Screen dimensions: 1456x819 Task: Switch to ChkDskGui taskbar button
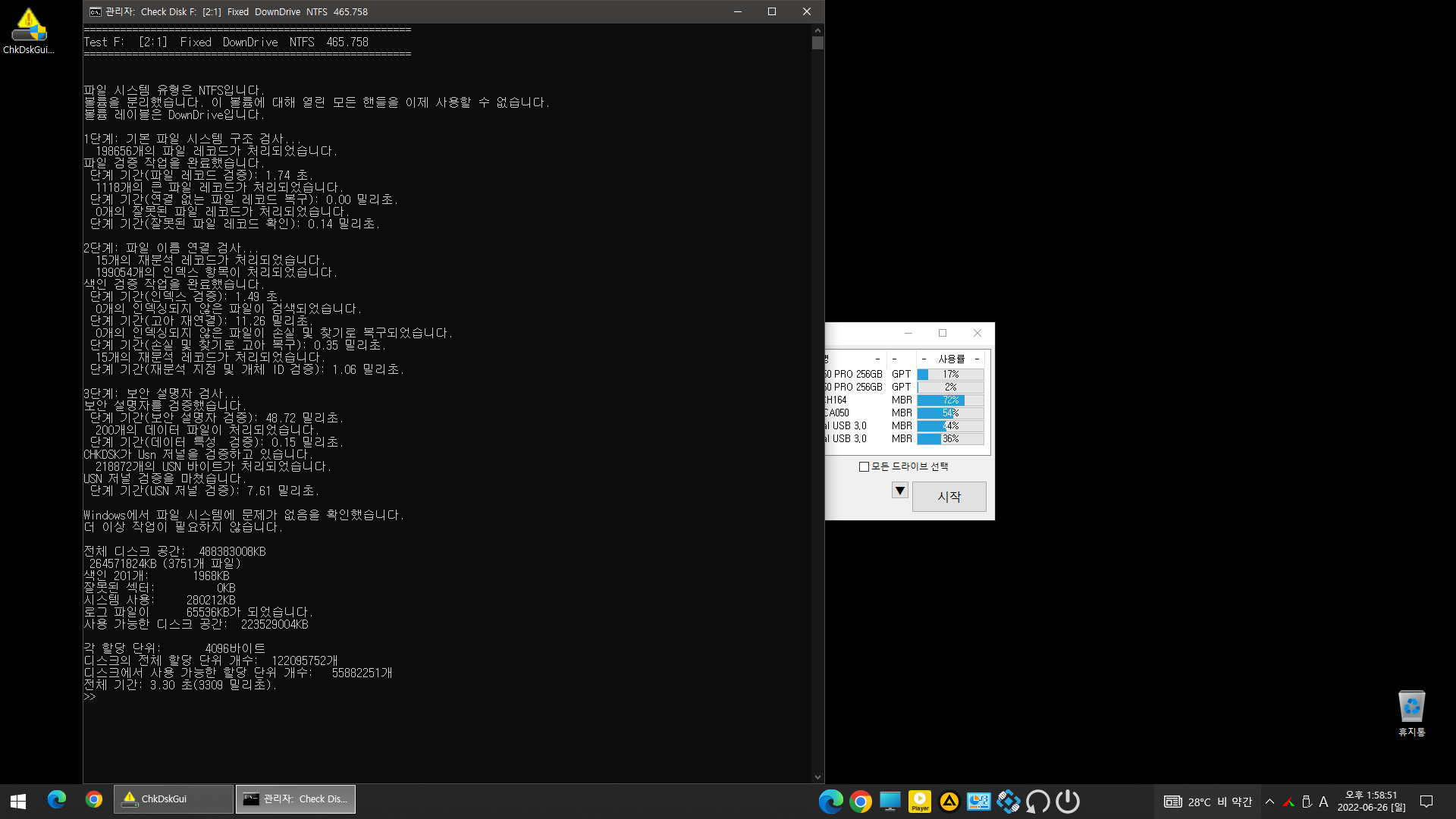(x=174, y=799)
